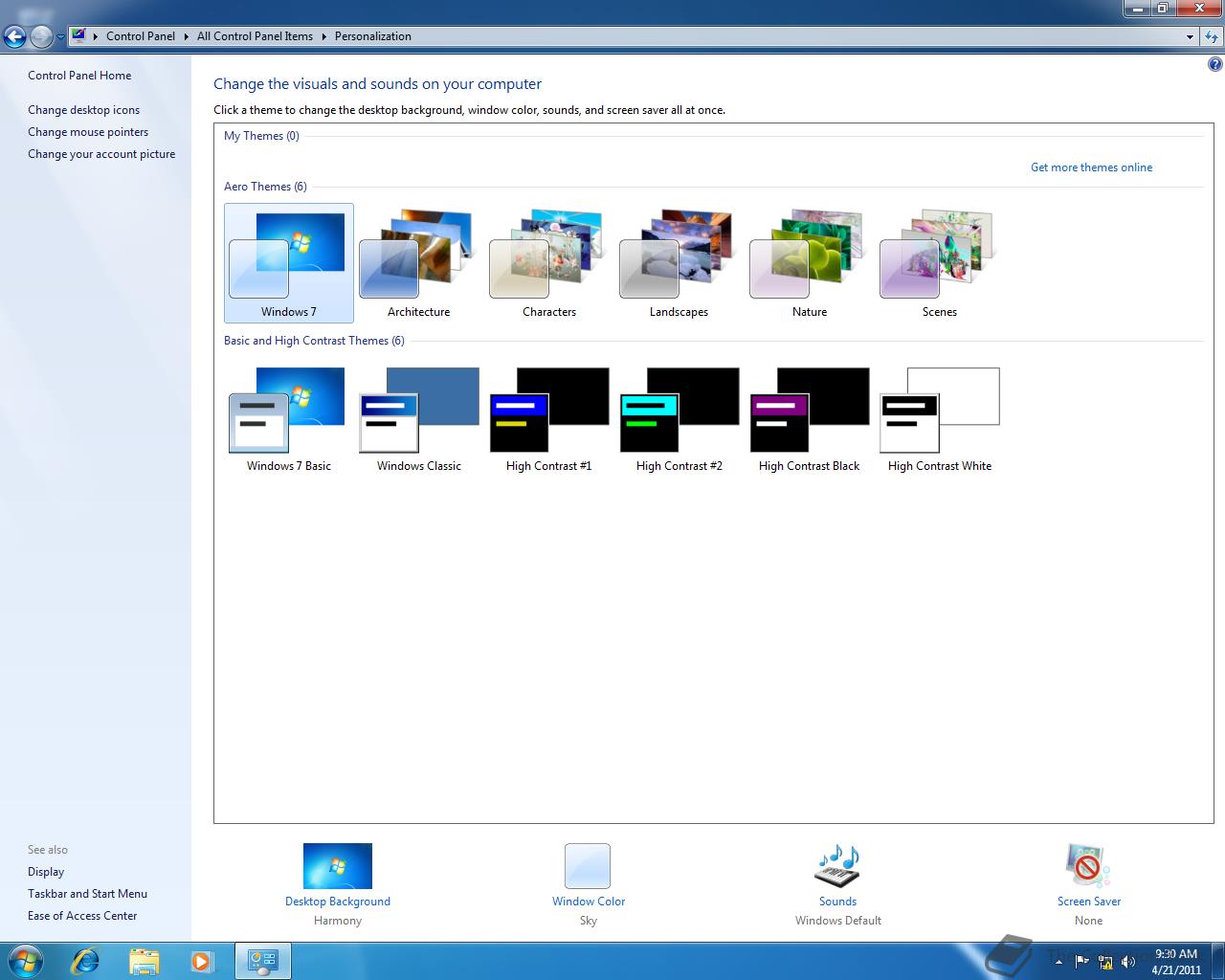Viewport: 1225px width, 980px height.
Task: Expand the arrow after Control Panel breadcrumb
Action: pos(187,36)
